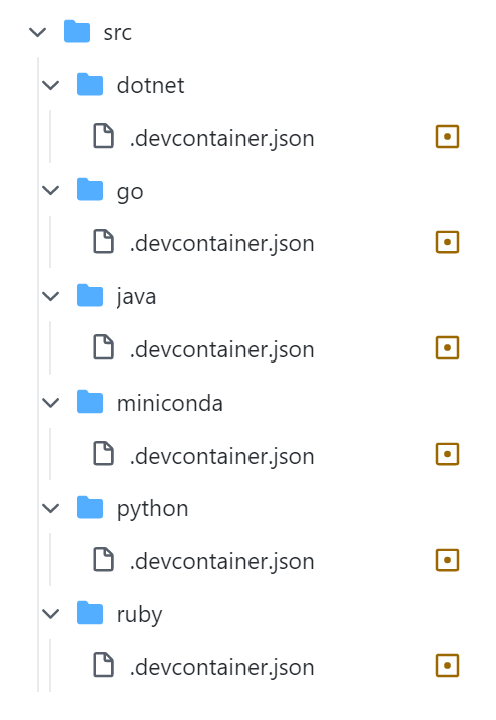This screenshot has width=496, height=720.
Task: Click the modified status icon for go's .devcontainer.json
Action: 447,242
